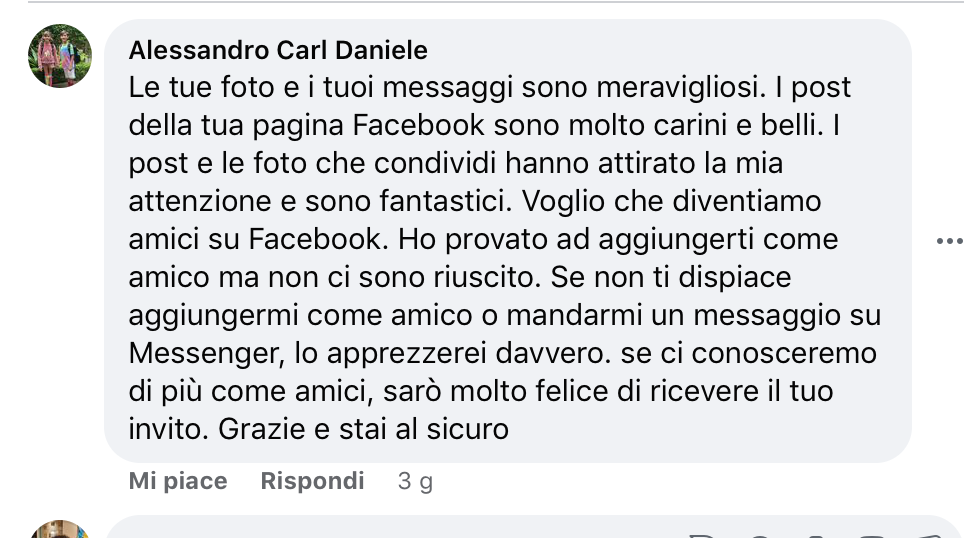Add a GIF via the comment box icon

[872, 536]
